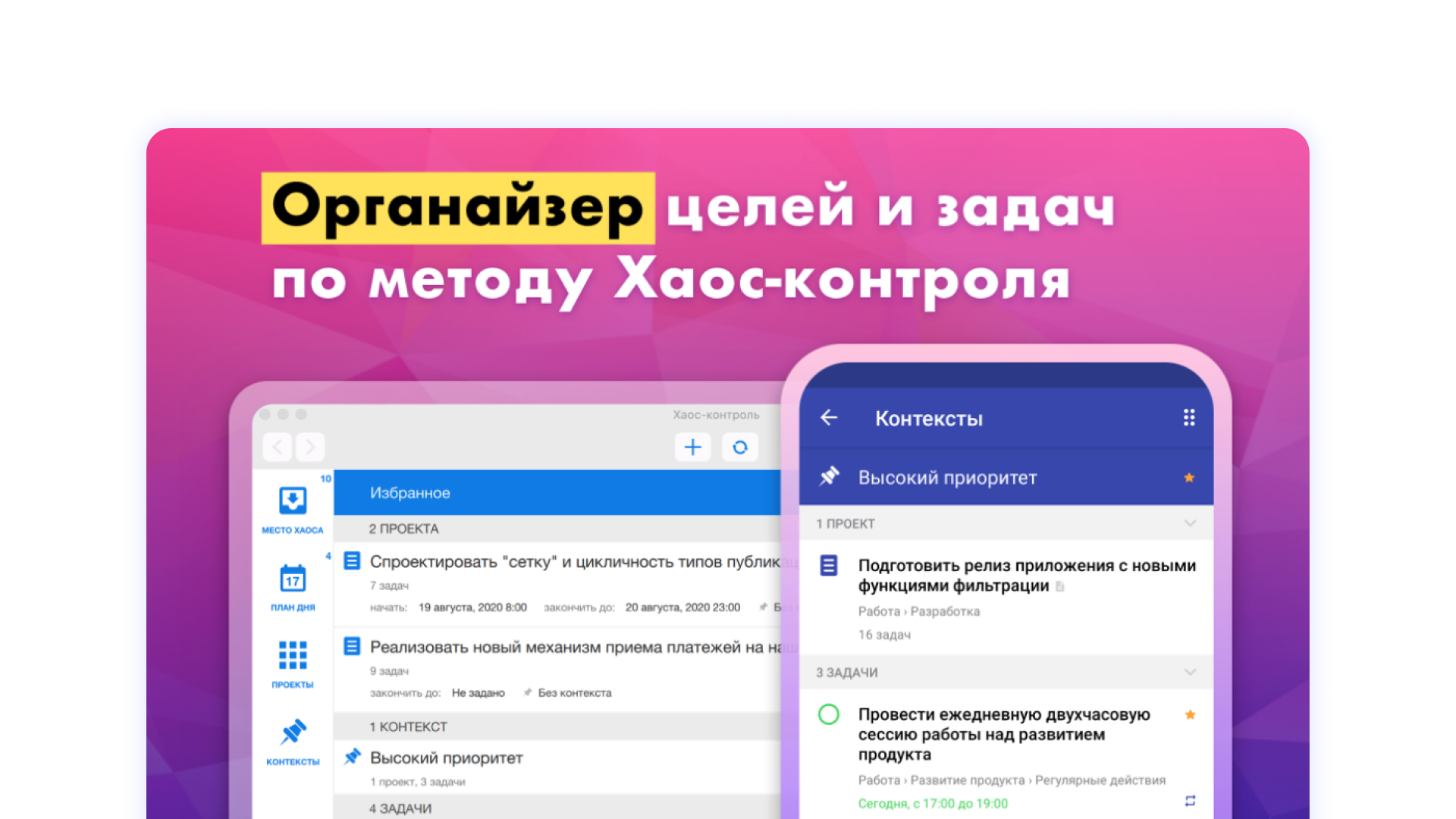Click the project icon of Подготовить релиз
Image resolution: width=1456 pixels, height=819 pixels.
[x=829, y=566]
